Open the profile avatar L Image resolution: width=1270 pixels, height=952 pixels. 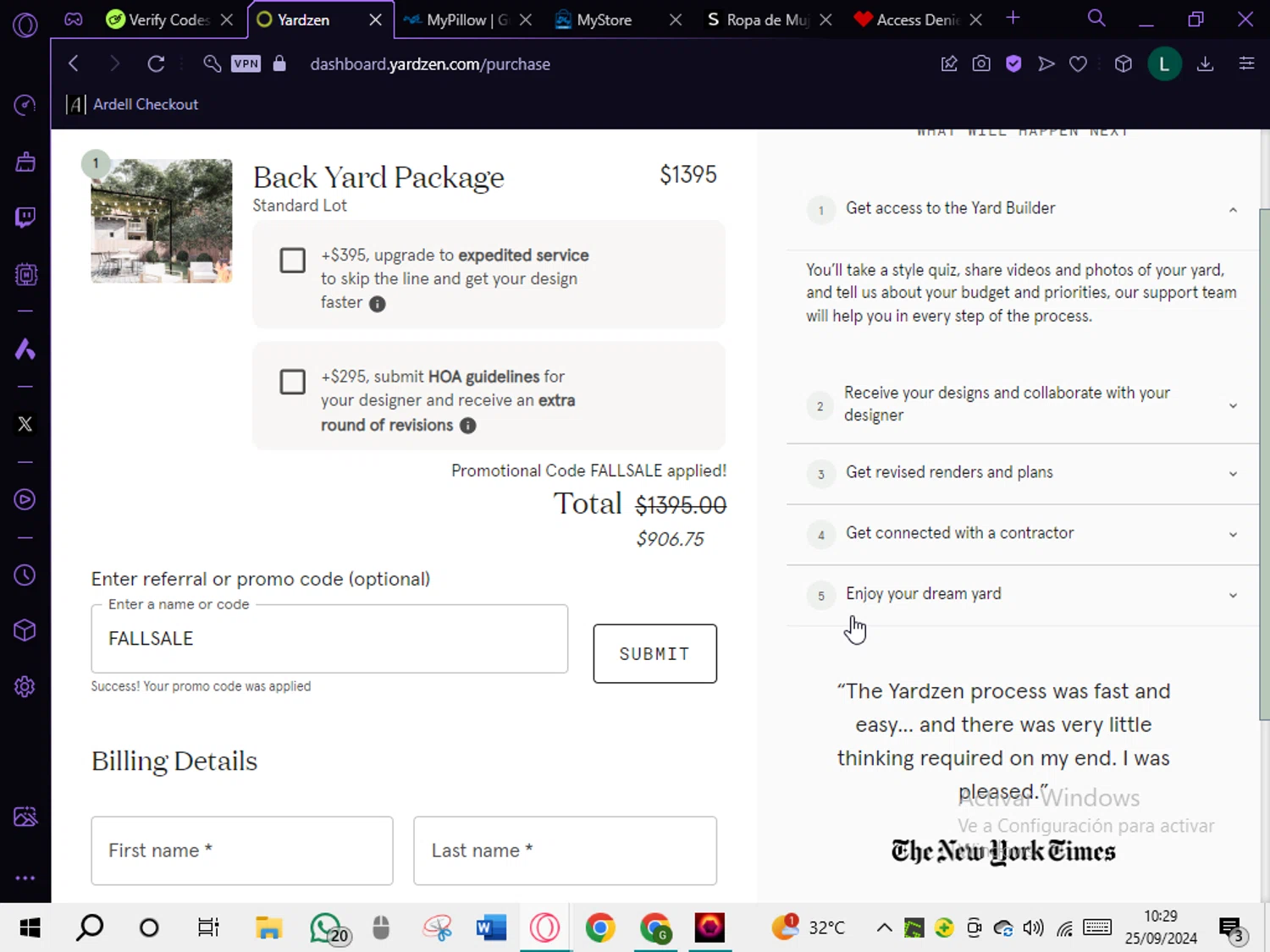coord(1164,63)
